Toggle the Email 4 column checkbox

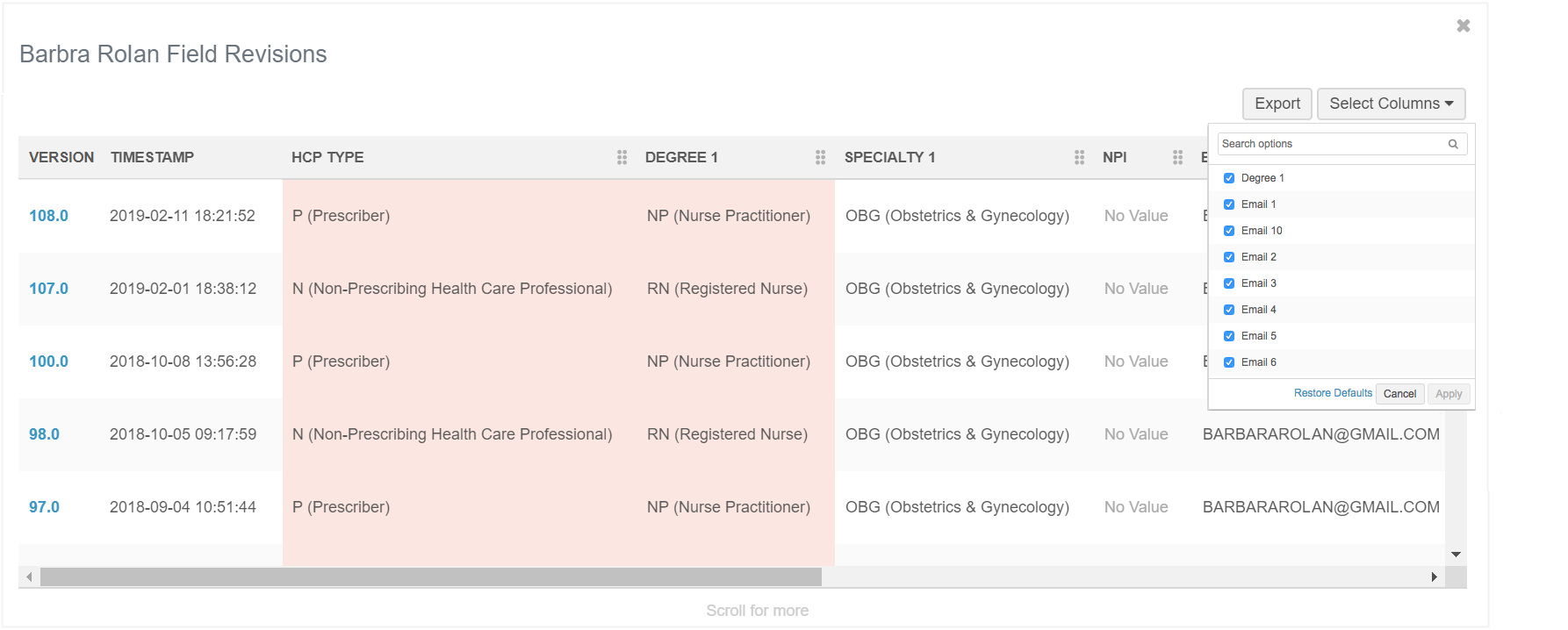[x=1229, y=310]
